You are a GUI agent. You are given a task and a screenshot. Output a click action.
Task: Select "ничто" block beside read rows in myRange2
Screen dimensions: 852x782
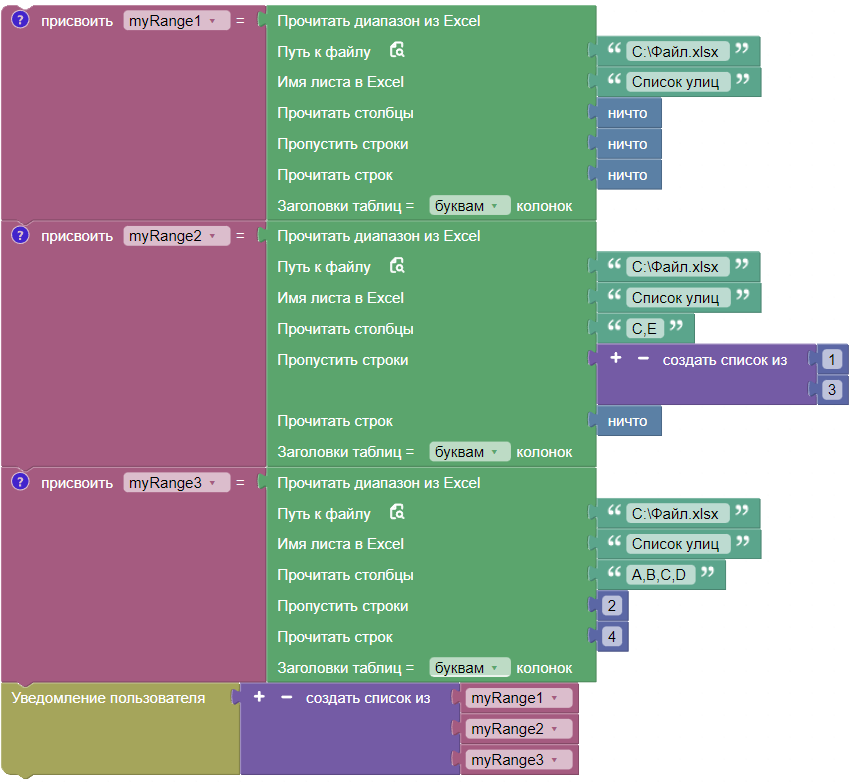[x=629, y=421]
